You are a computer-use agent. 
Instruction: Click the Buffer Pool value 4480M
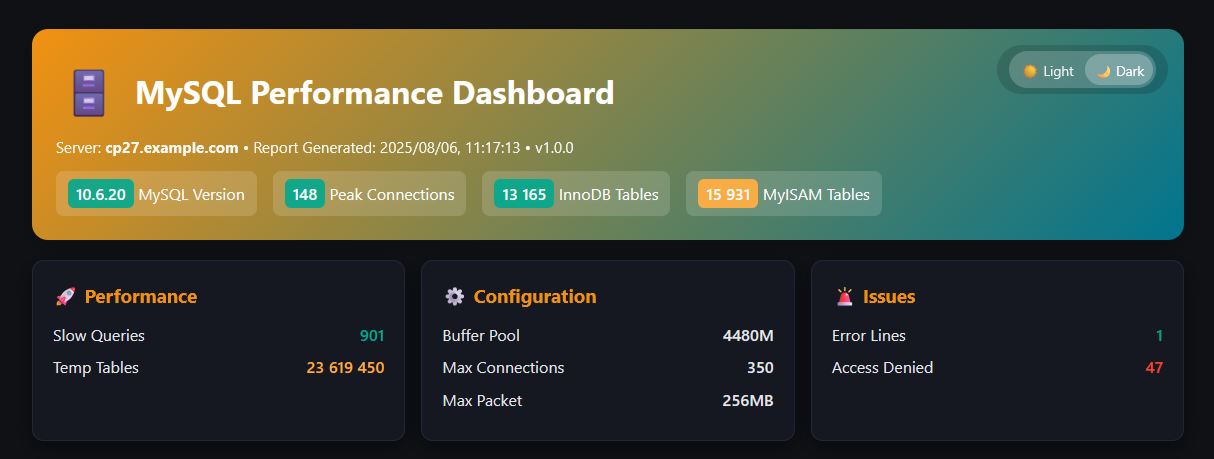[x=748, y=335]
